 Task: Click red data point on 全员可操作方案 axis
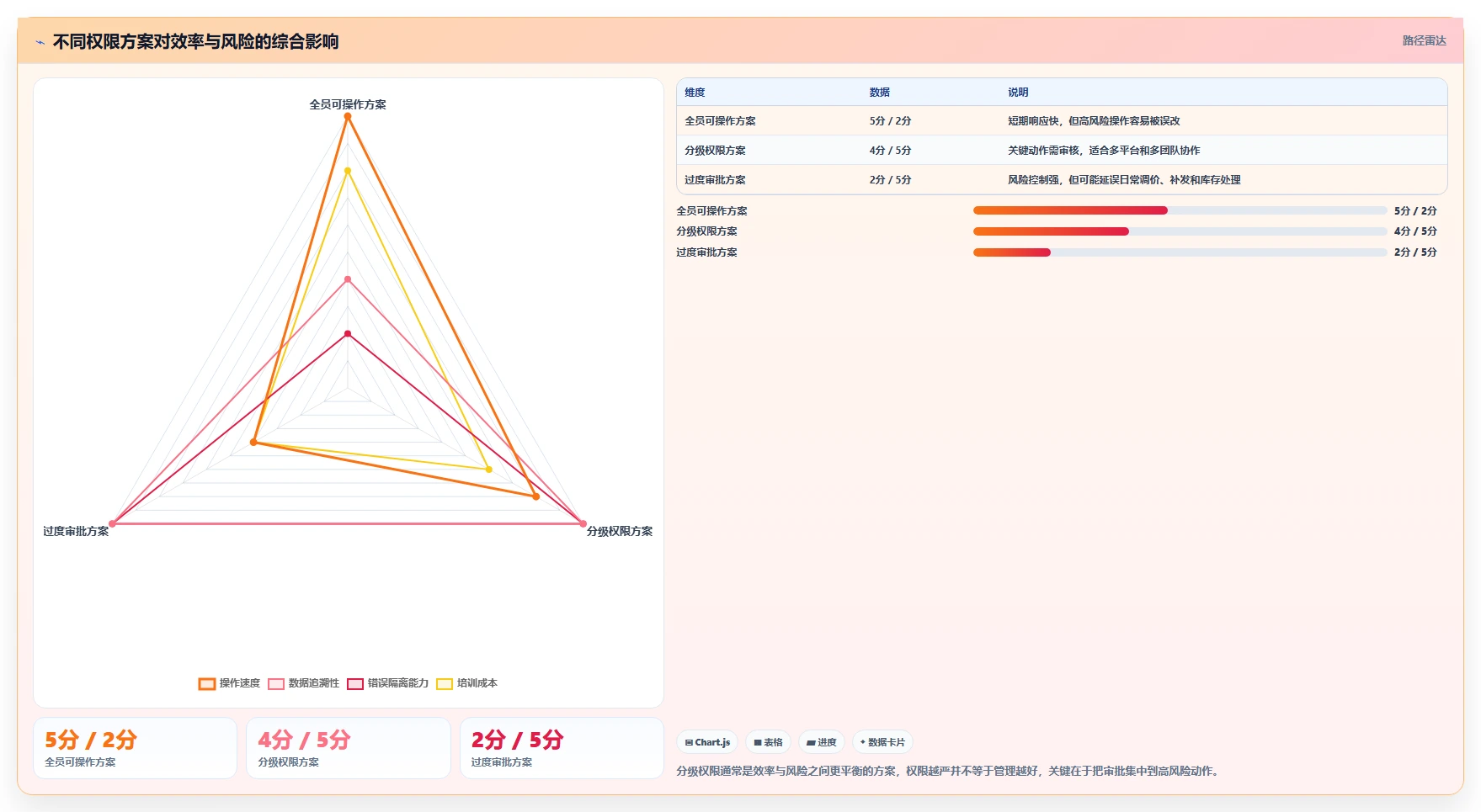click(348, 334)
